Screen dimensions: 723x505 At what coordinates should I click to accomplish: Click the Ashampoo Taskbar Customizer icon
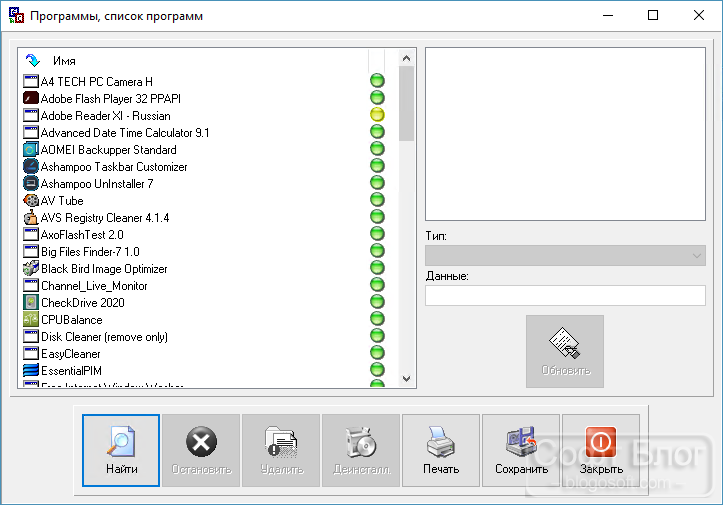point(30,166)
